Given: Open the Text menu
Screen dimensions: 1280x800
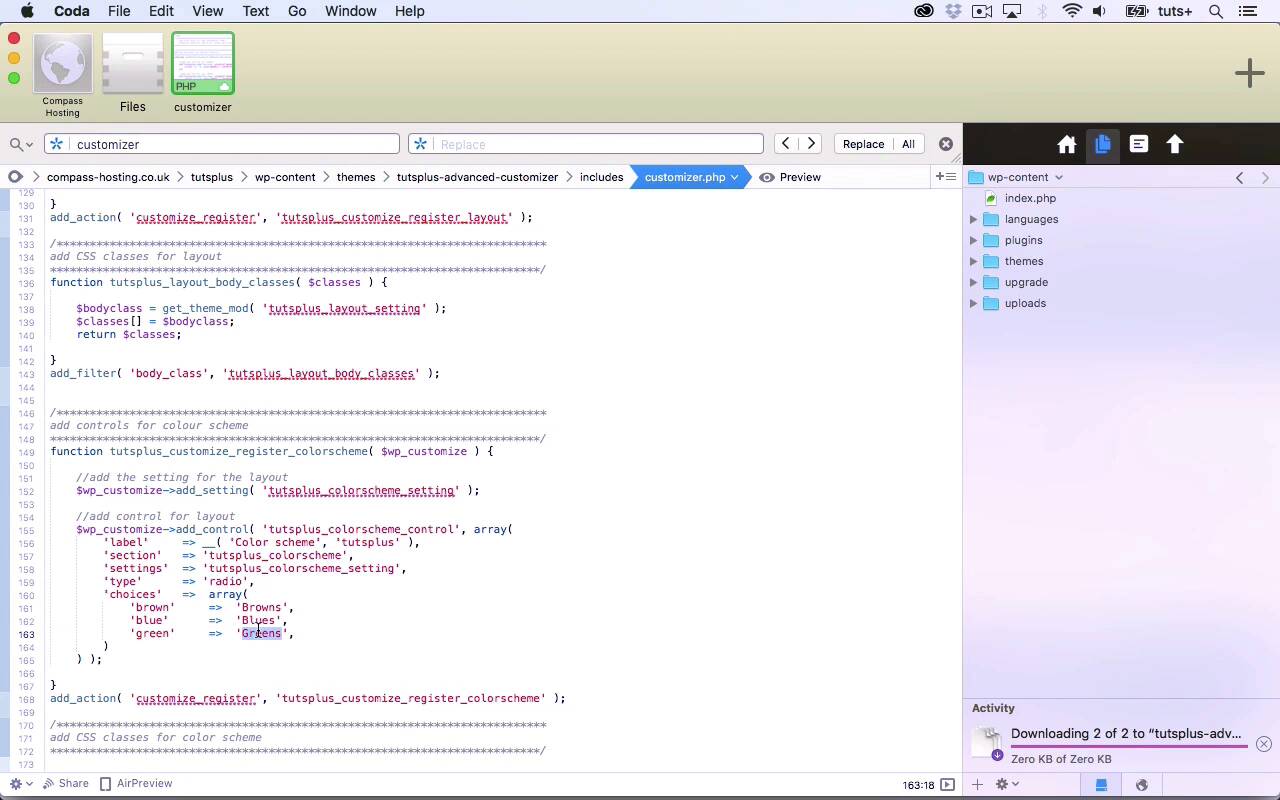Looking at the screenshot, I should click(x=255, y=11).
